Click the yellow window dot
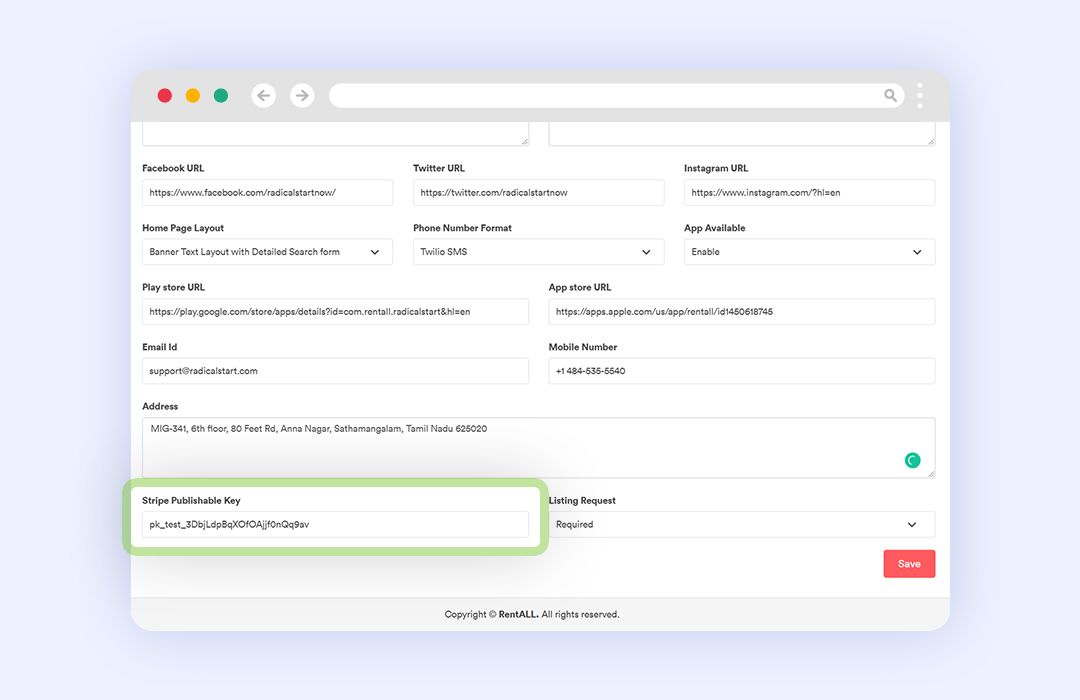Screen dimensions: 1080x700 (193, 95)
